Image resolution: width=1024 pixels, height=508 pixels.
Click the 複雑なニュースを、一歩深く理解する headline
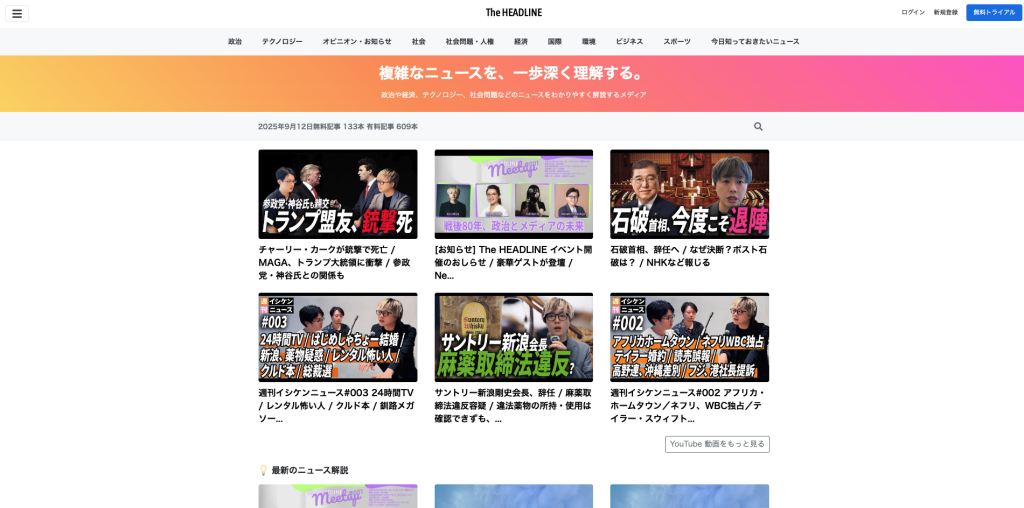pyautogui.click(x=513, y=72)
